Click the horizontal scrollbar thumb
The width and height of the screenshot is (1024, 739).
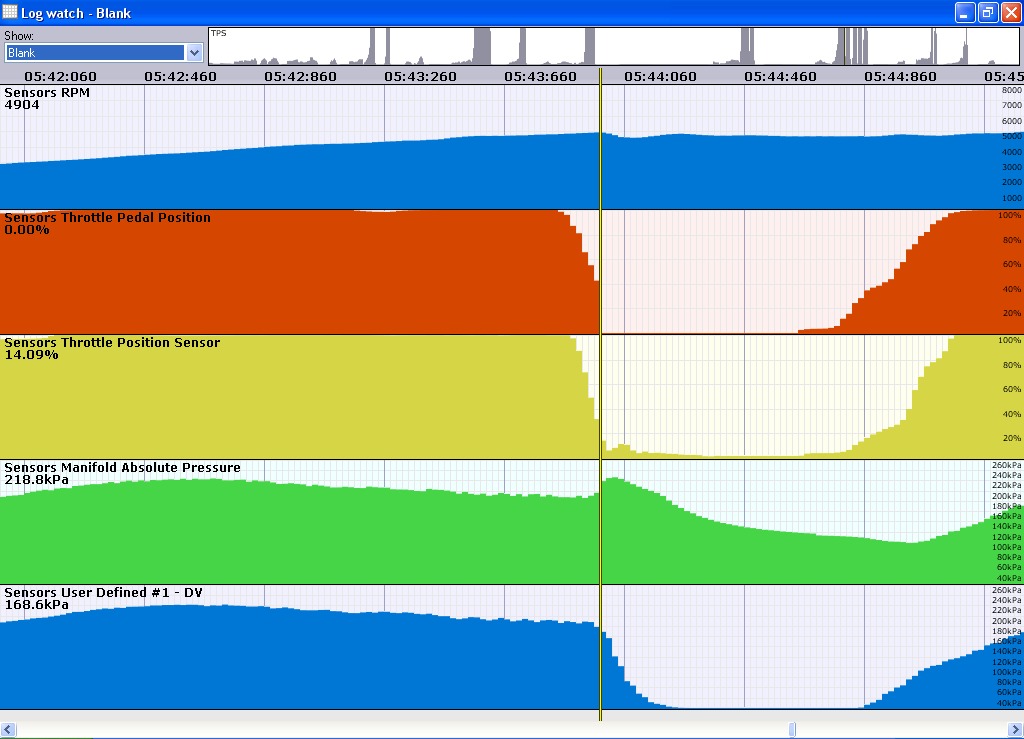click(792, 730)
